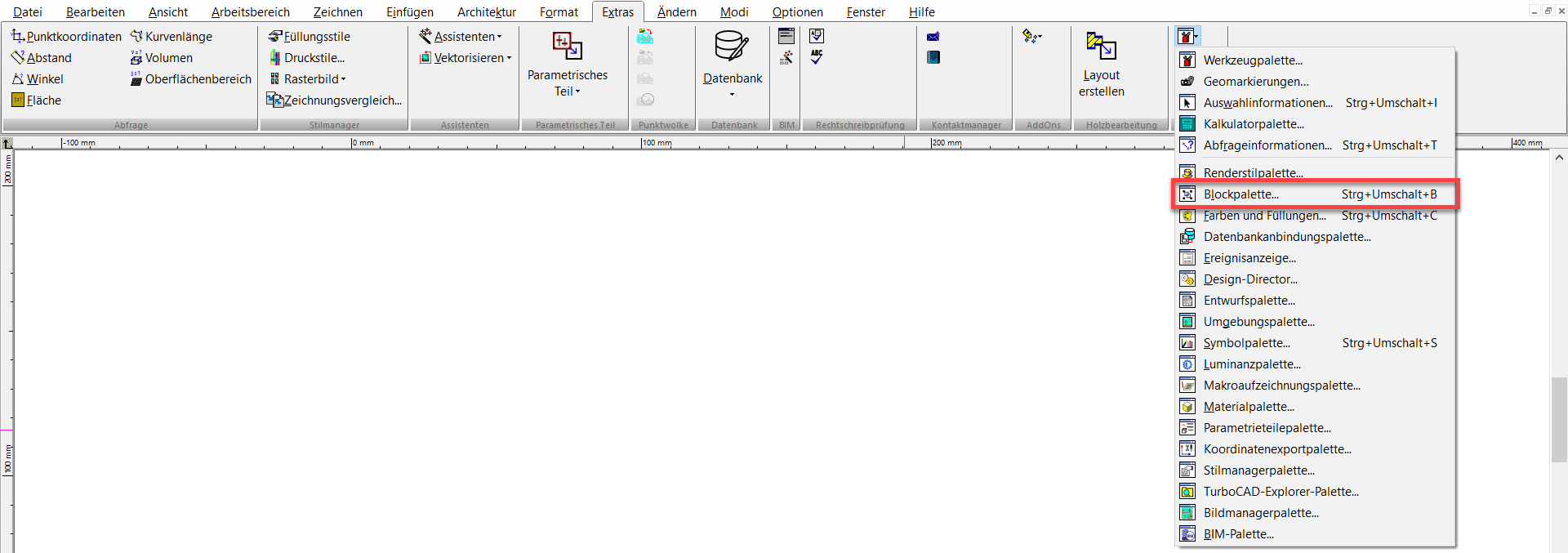This screenshot has width=1568, height=553.
Task: Switch to the Architektur tab
Action: pos(487,12)
